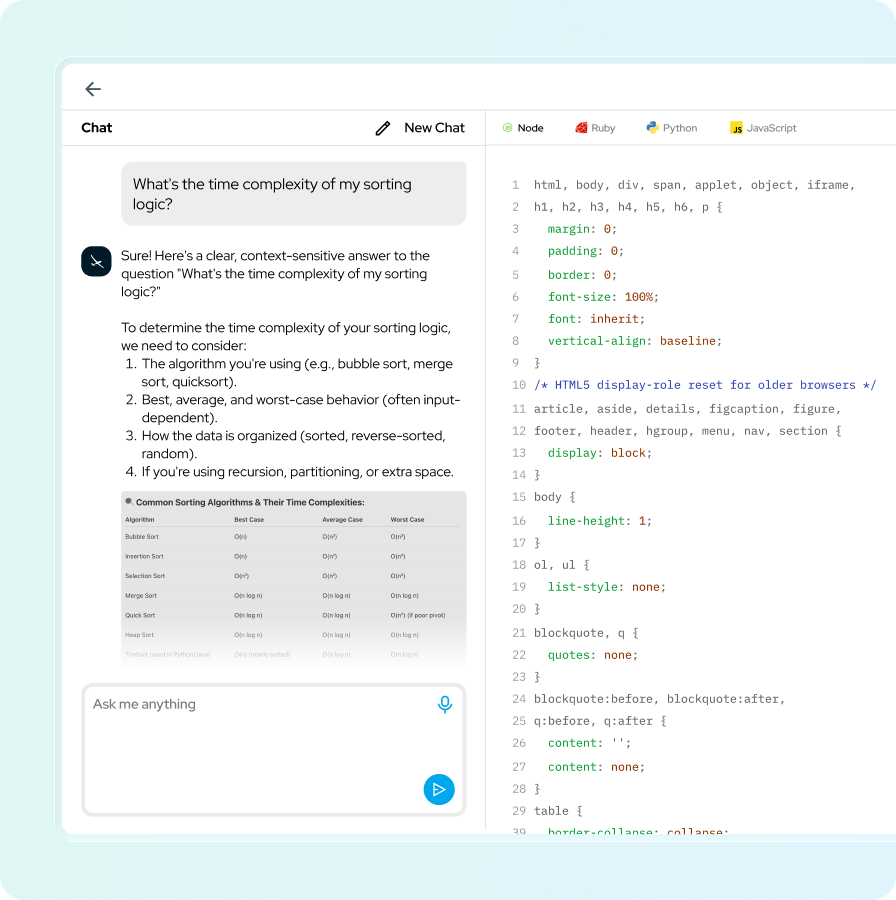Click the yellow JS logo icon
Image resolution: width=896 pixels, height=900 pixels.
coord(736,128)
